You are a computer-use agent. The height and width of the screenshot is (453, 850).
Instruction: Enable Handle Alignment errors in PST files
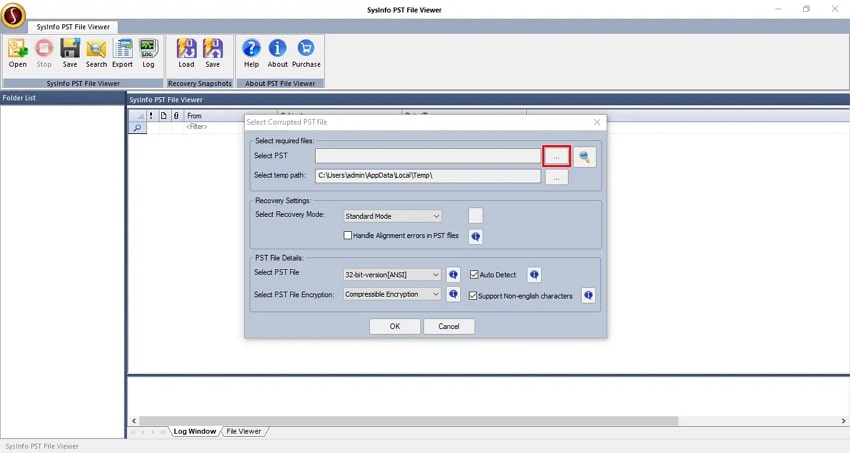347,235
